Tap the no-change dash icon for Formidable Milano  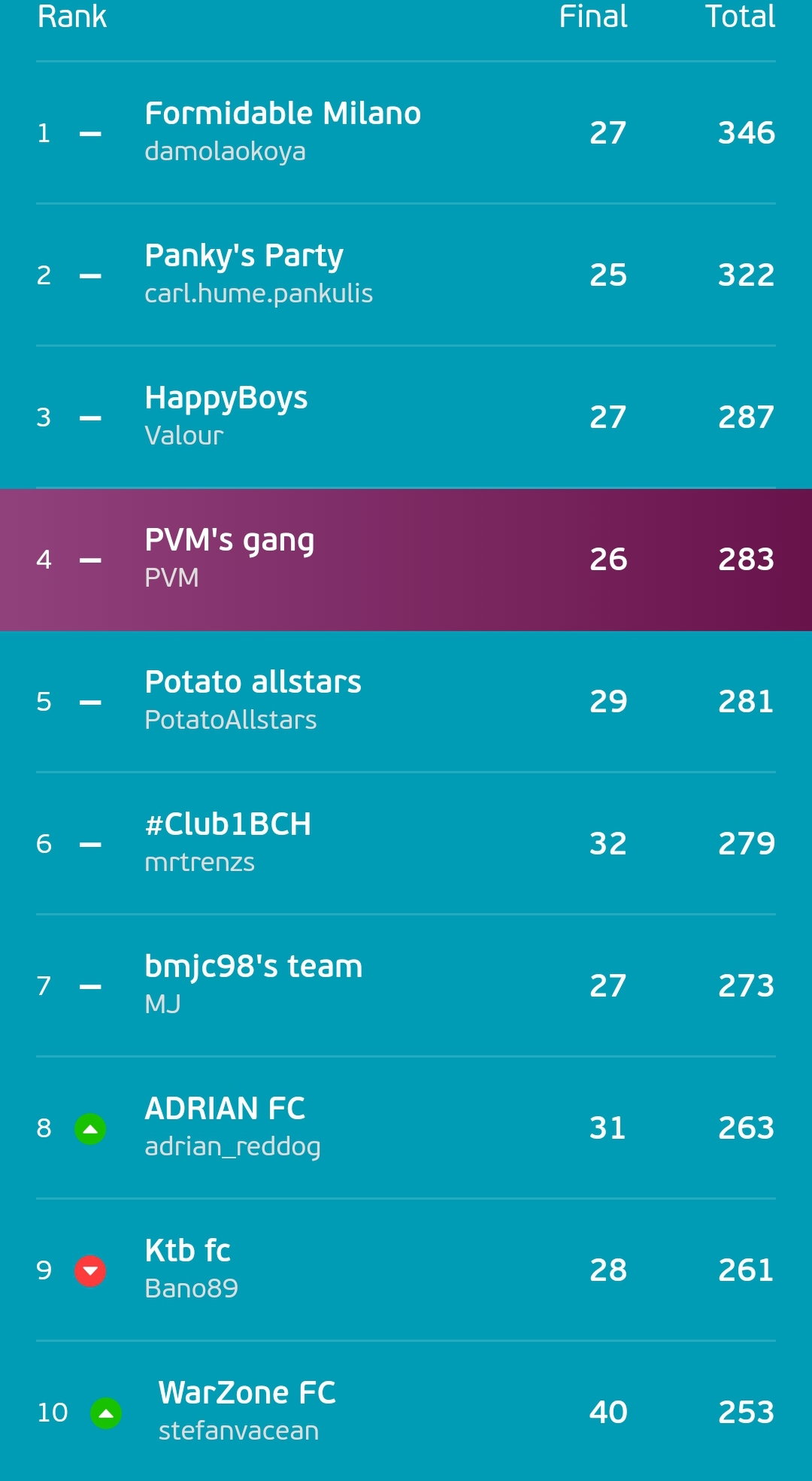(90, 134)
